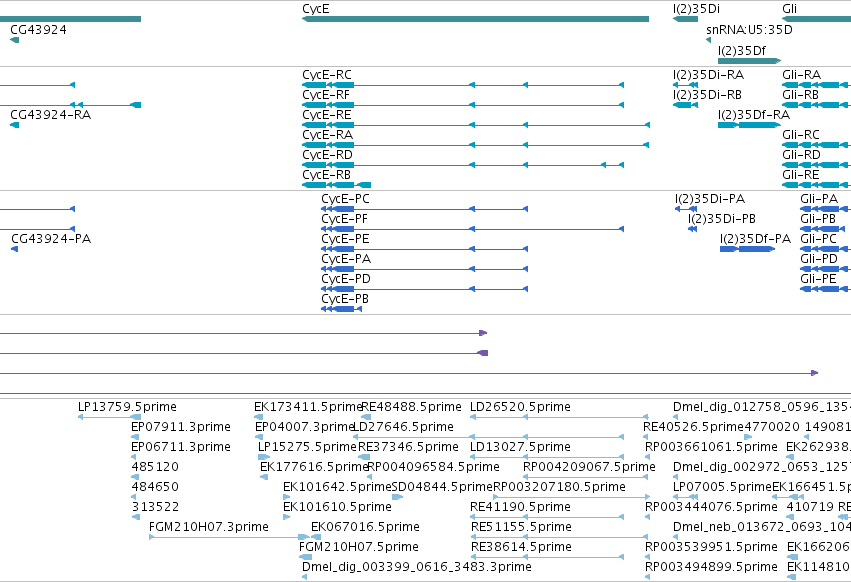The image size is (851, 582).
Task: Select CycE-PD protein label
Action: [x=346, y=279]
